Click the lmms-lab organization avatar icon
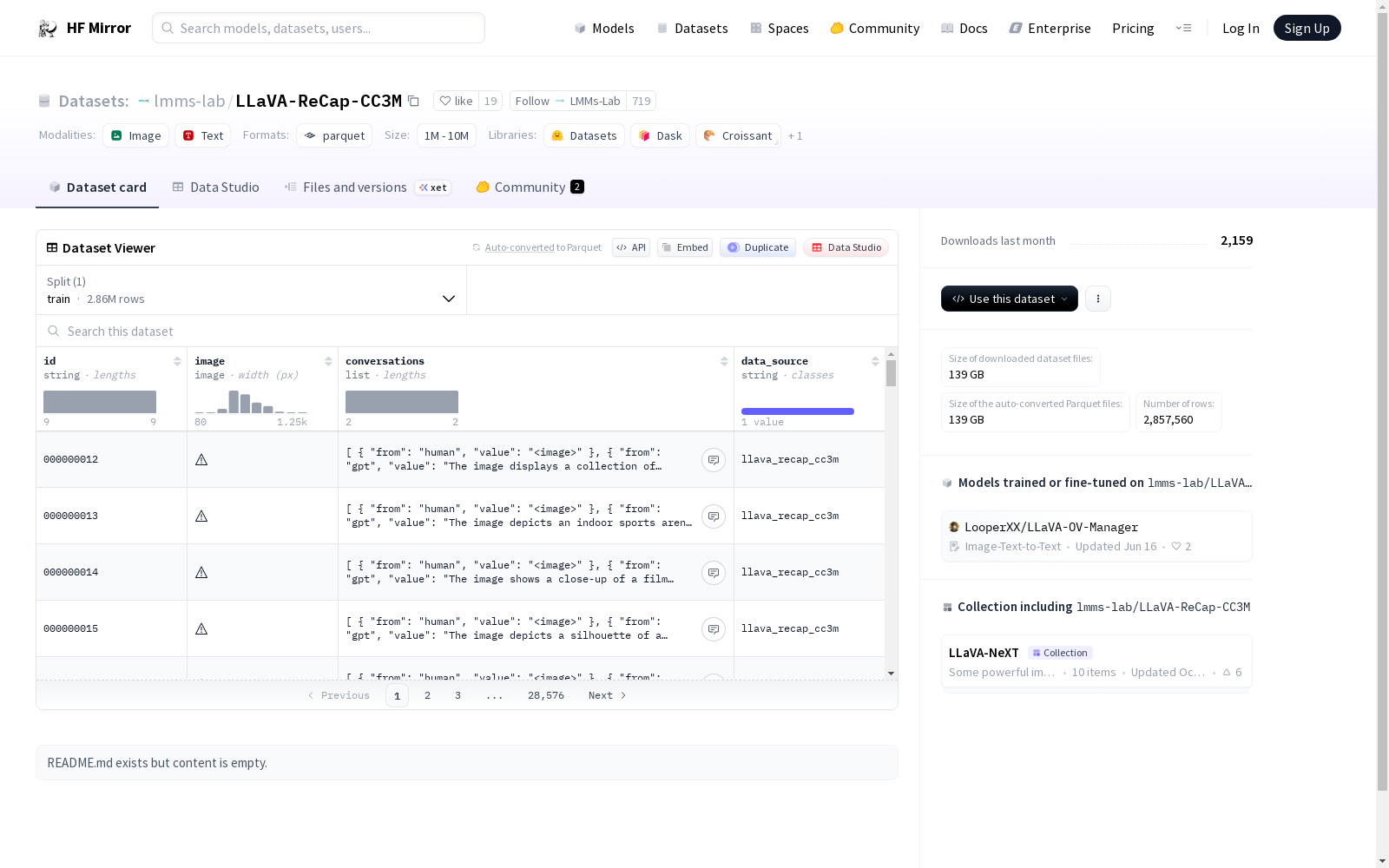 click(x=144, y=102)
